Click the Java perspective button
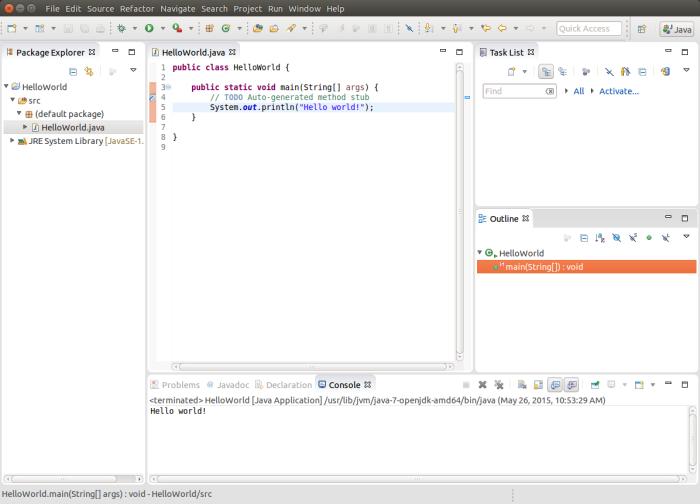Viewport: 700px width, 504px height. [677, 29]
